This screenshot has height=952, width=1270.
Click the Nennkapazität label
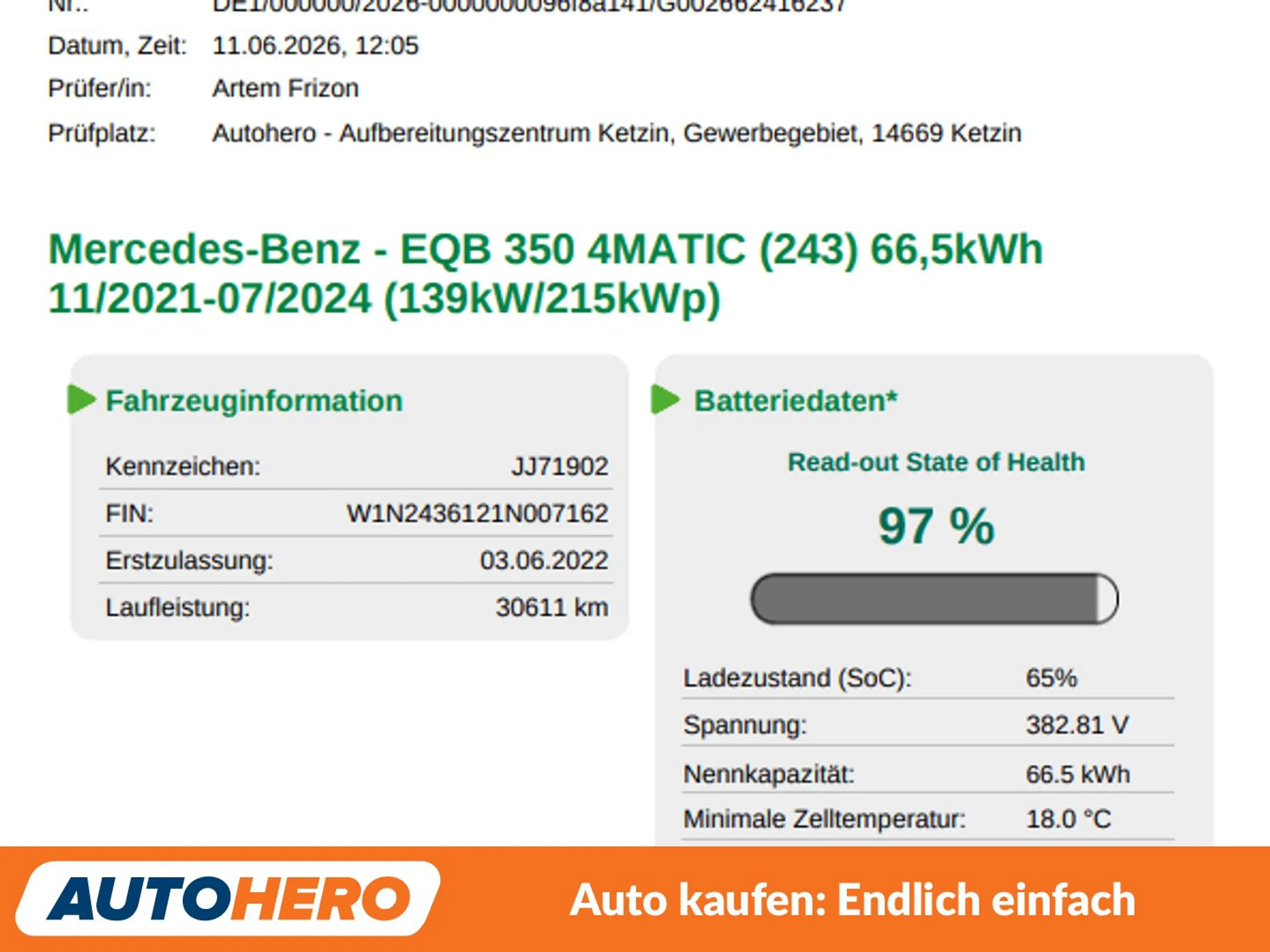pos(769,775)
